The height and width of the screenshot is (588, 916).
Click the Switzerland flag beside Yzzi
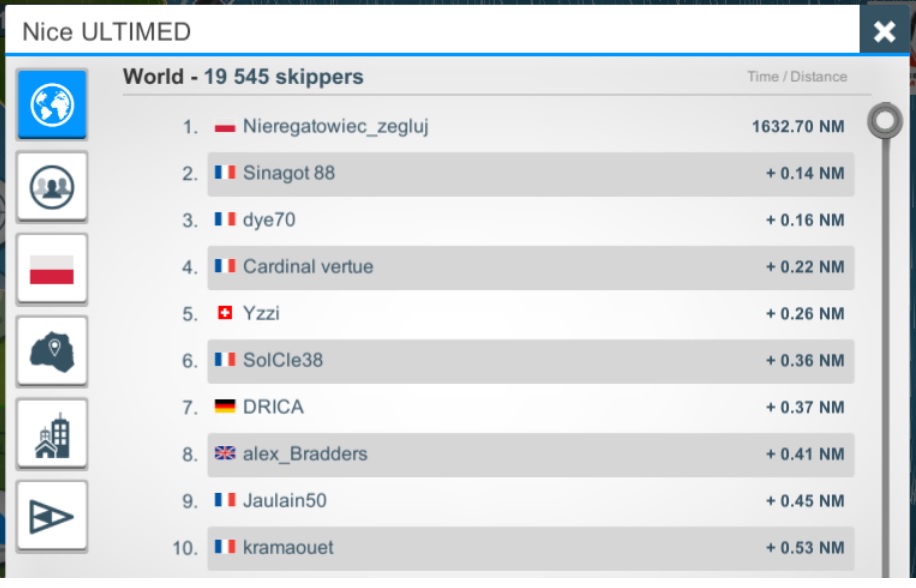click(225, 314)
